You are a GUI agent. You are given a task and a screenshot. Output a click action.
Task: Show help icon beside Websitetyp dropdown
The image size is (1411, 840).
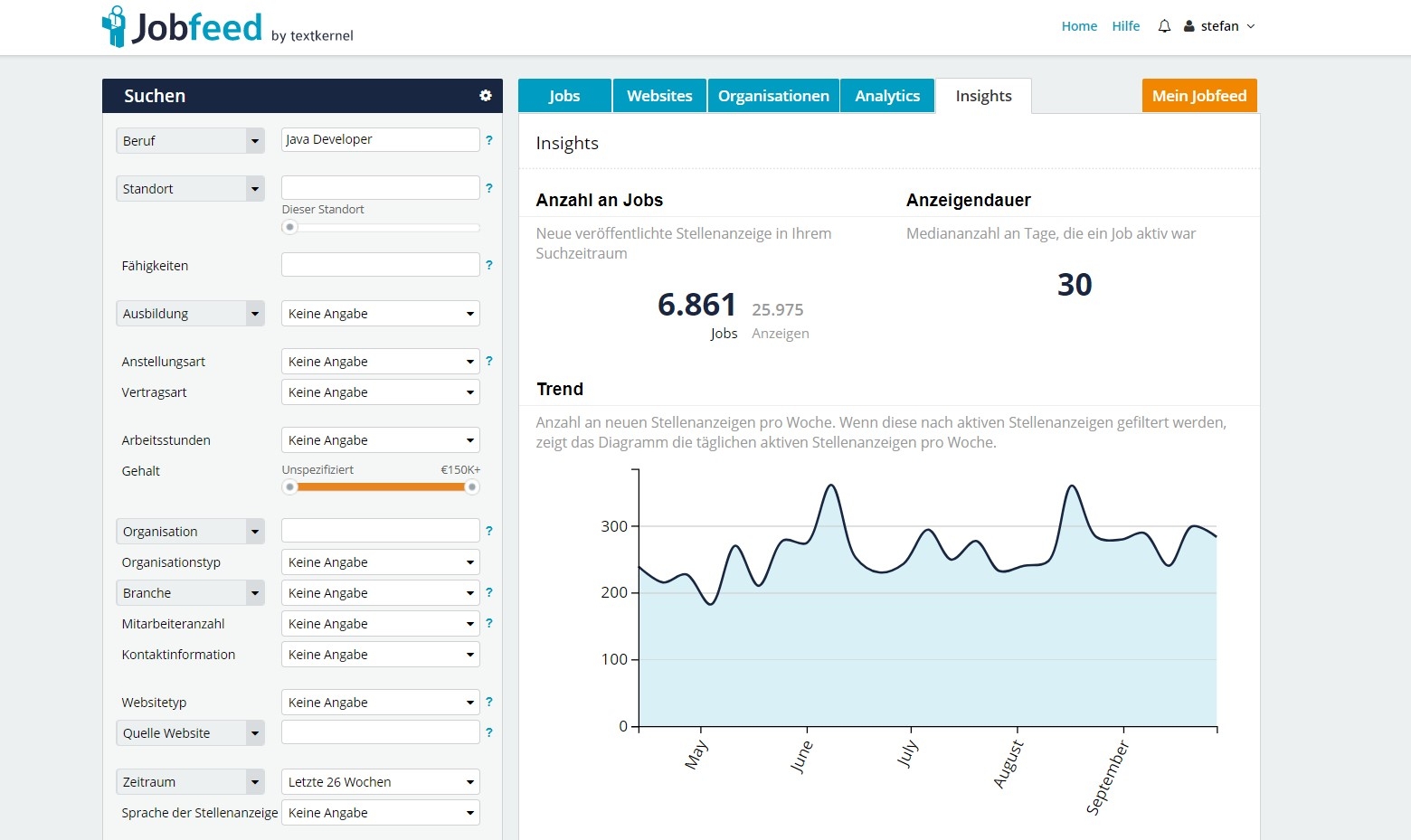[x=489, y=702]
